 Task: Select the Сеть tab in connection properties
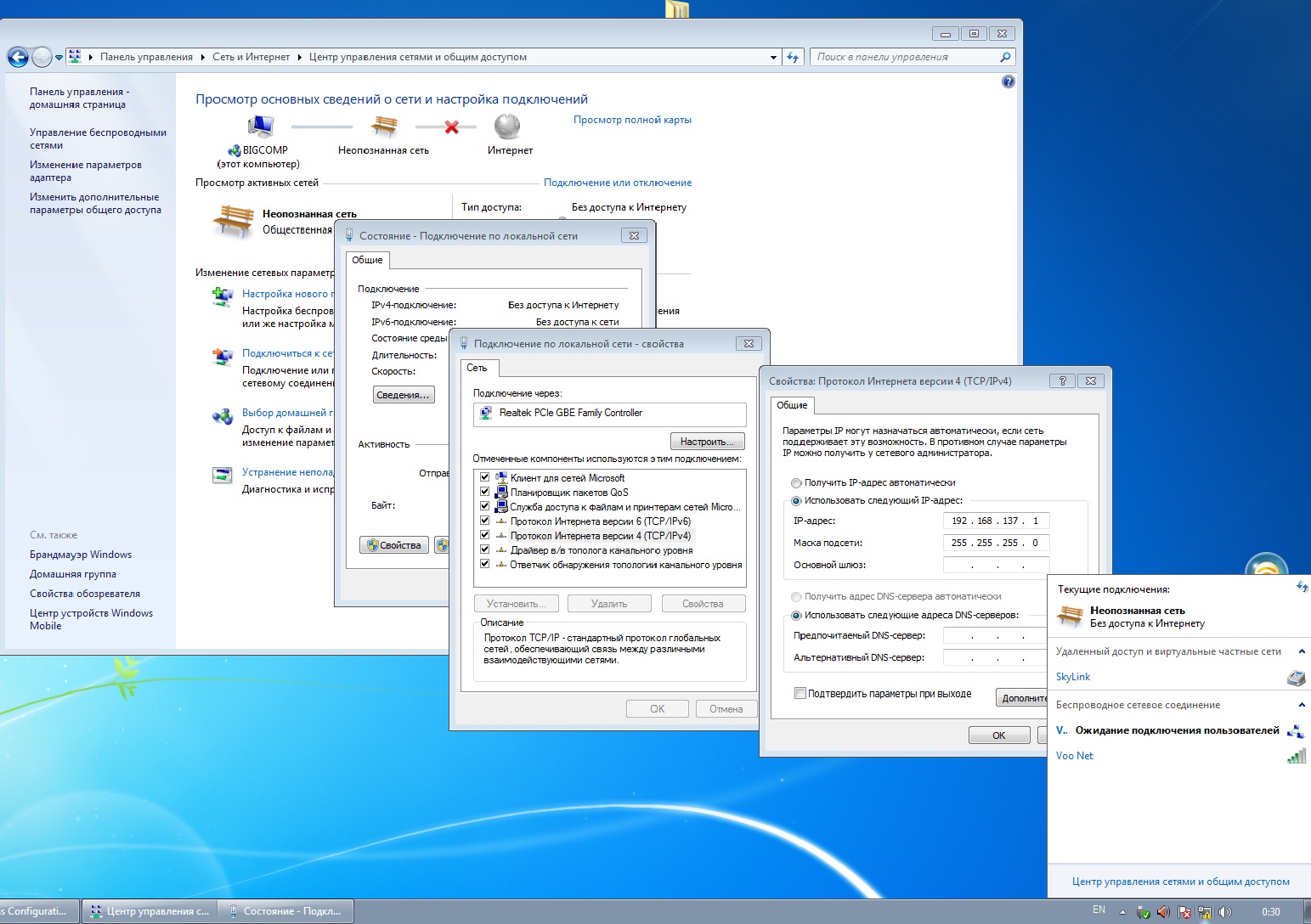tap(477, 368)
